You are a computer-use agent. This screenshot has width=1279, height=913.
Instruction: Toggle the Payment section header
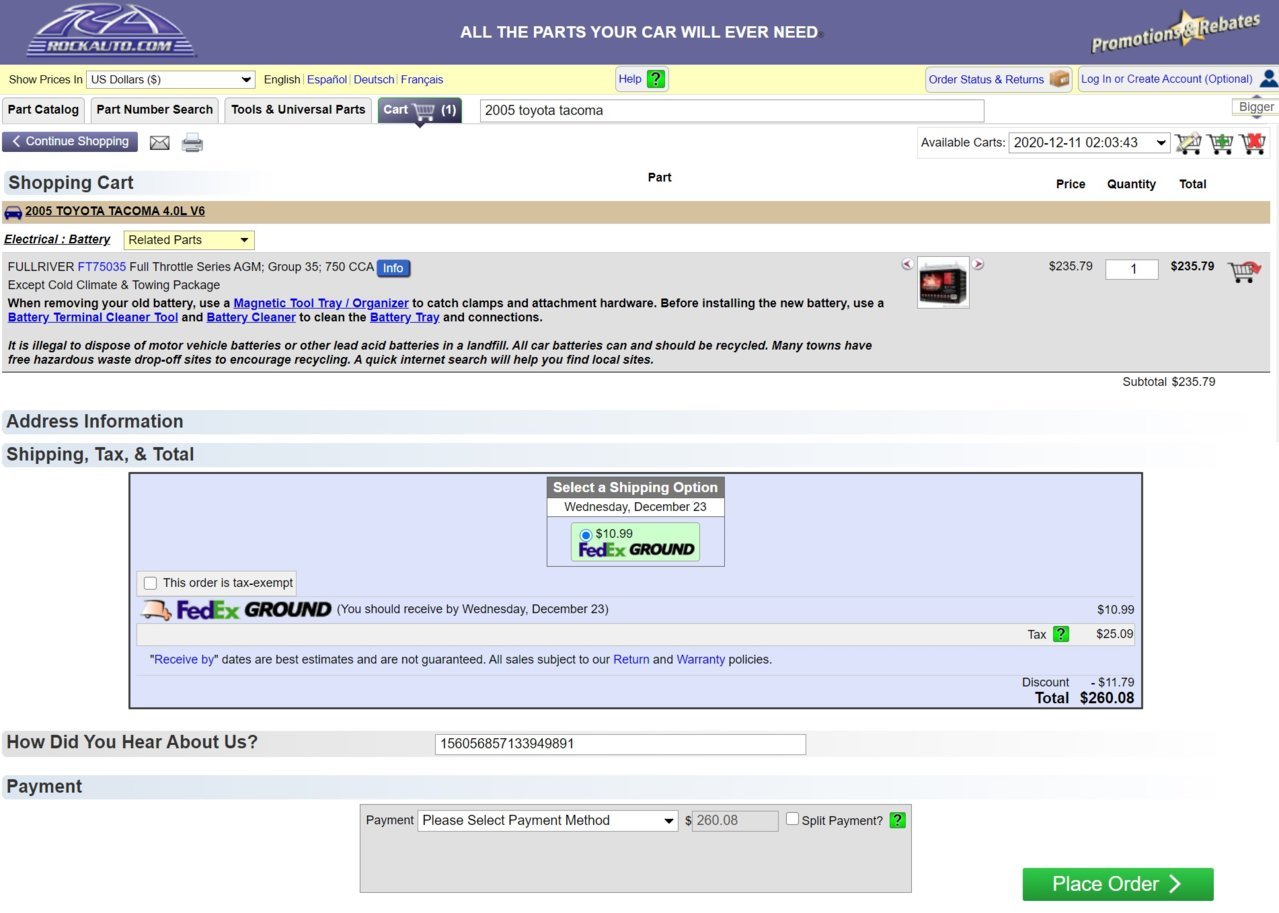click(44, 786)
